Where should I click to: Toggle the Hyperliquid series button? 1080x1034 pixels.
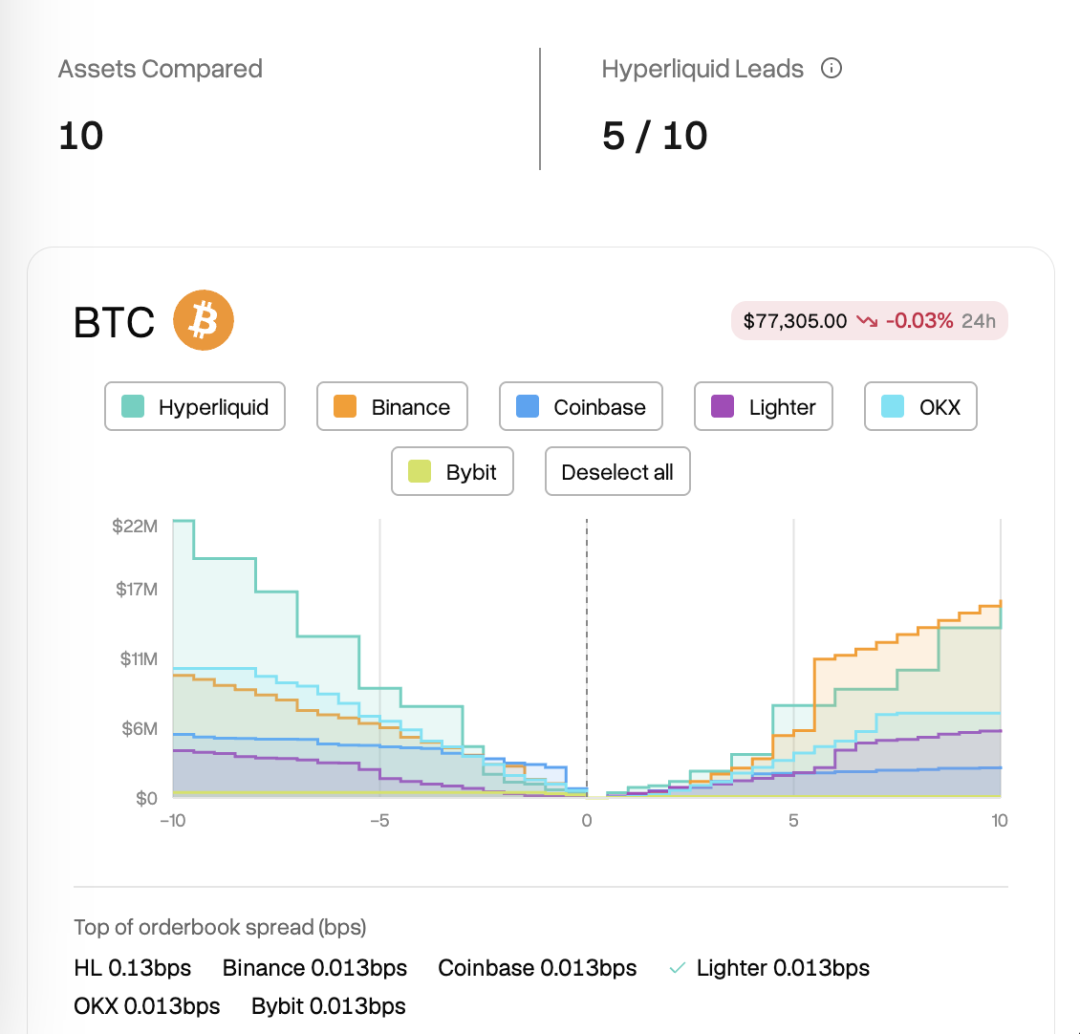[195, 406]
